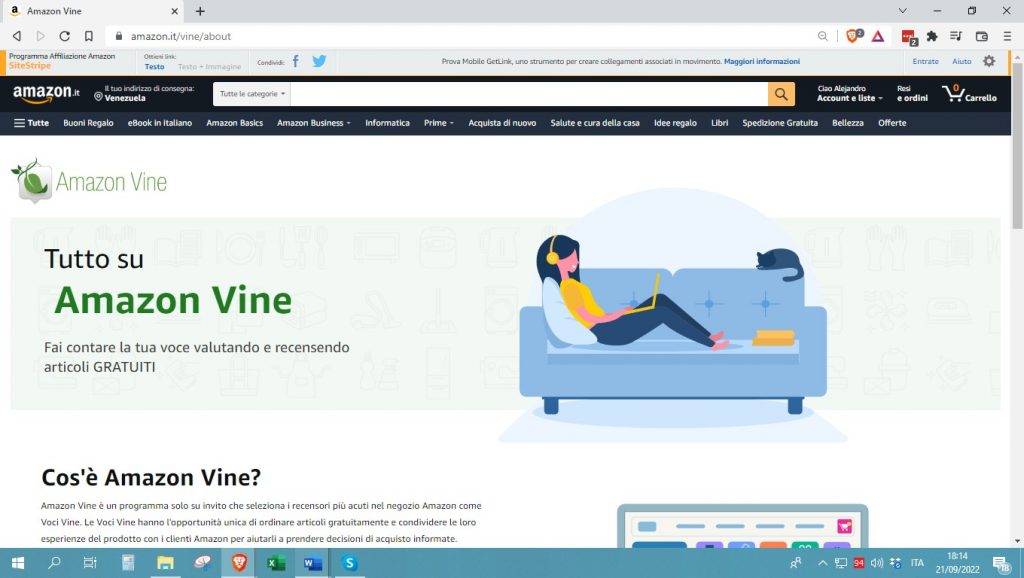Open the Brave Wallet icon

pos(981,35)
